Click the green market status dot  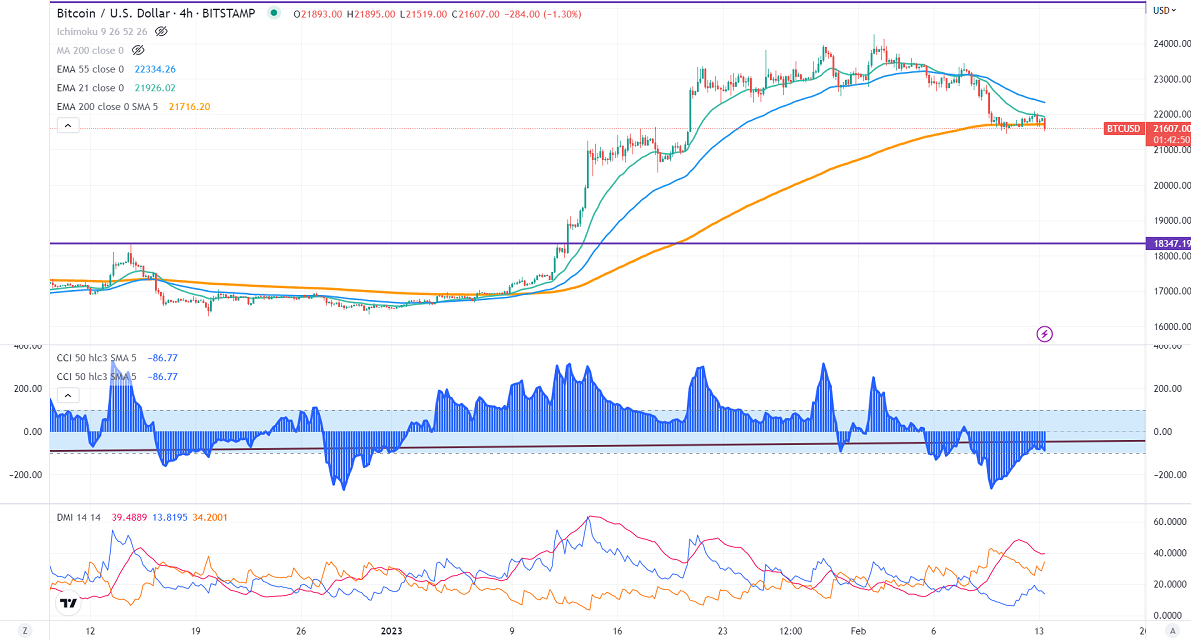click(x=272, y=14)
